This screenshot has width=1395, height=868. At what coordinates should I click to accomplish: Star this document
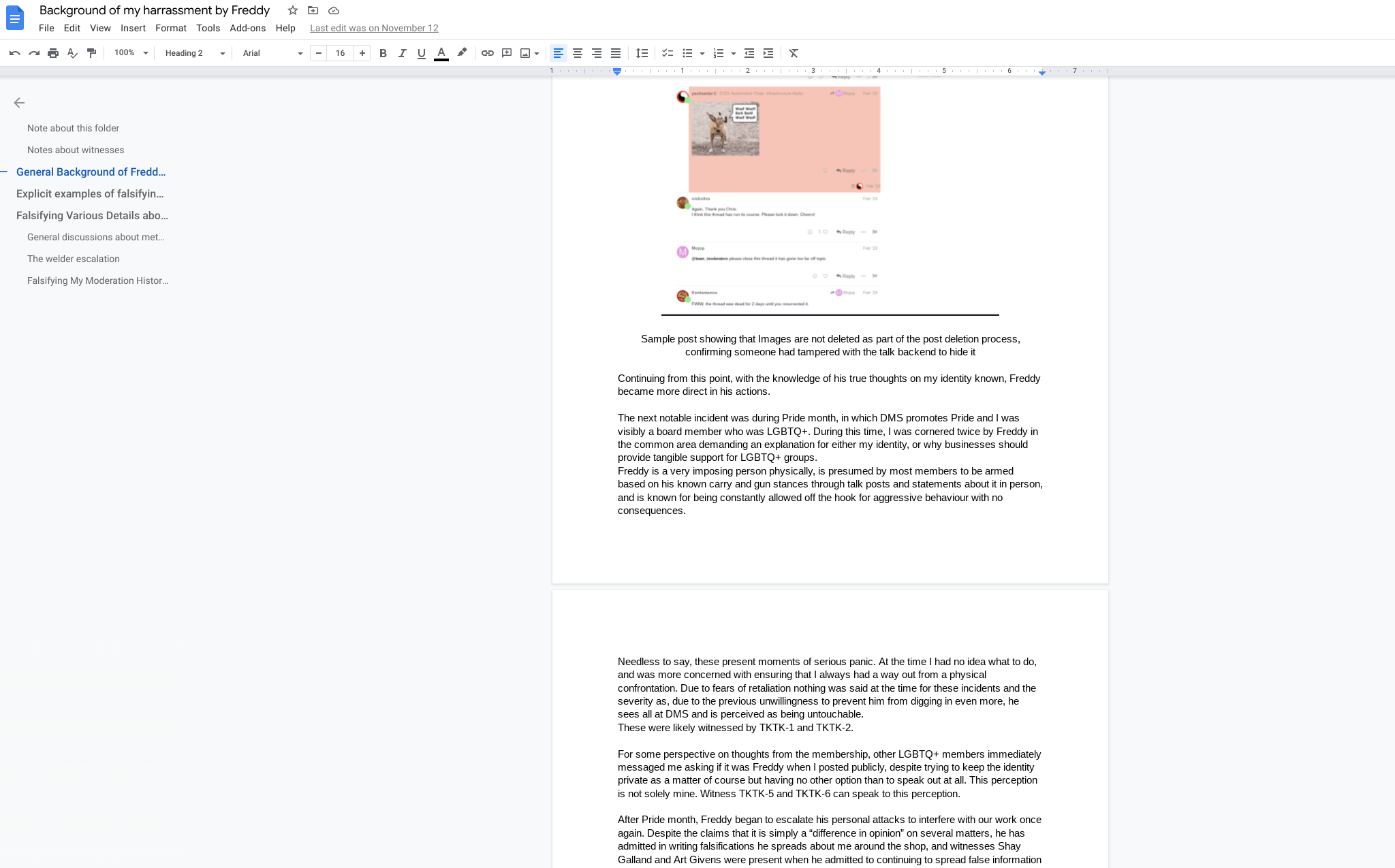click(293, 10)
